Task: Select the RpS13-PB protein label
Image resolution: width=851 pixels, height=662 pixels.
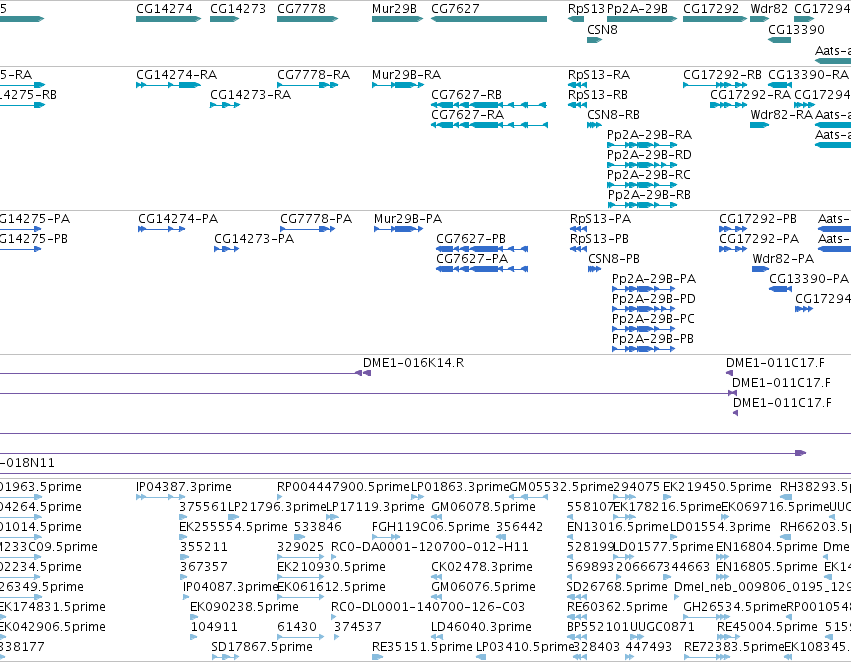Action: (599, 239)
